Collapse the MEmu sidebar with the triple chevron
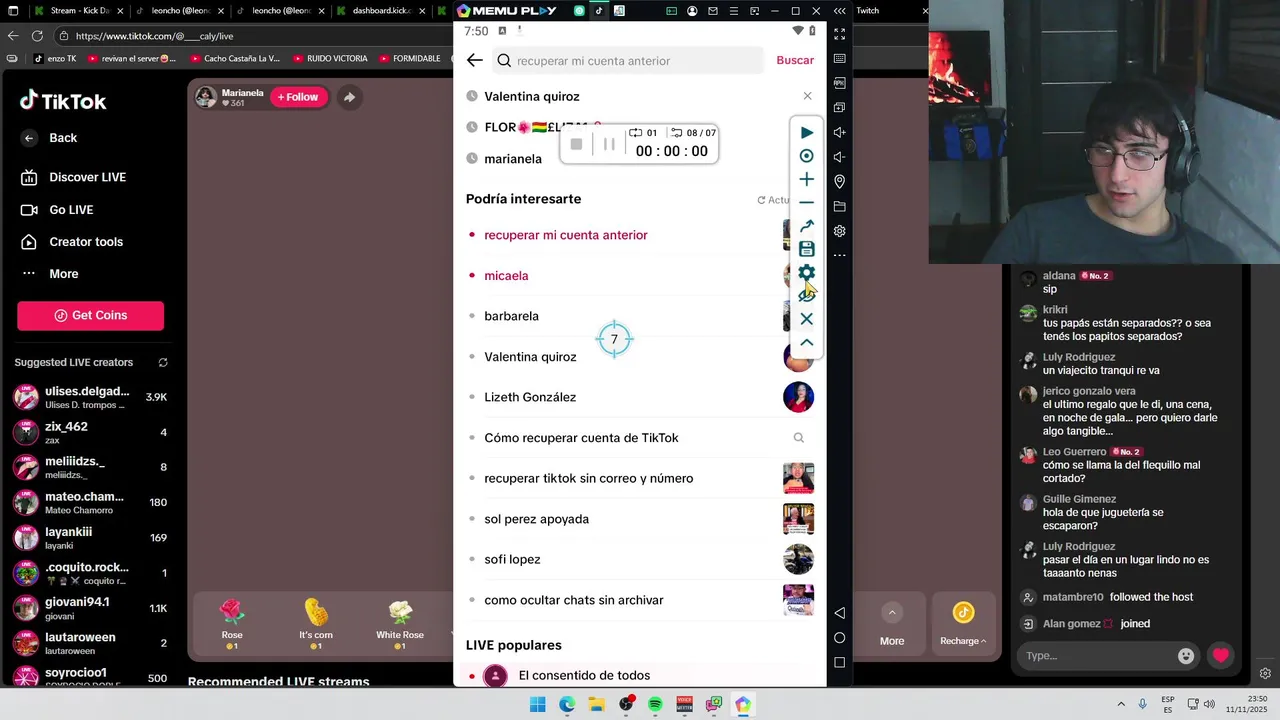1280x720 pixels. [840, 11]
